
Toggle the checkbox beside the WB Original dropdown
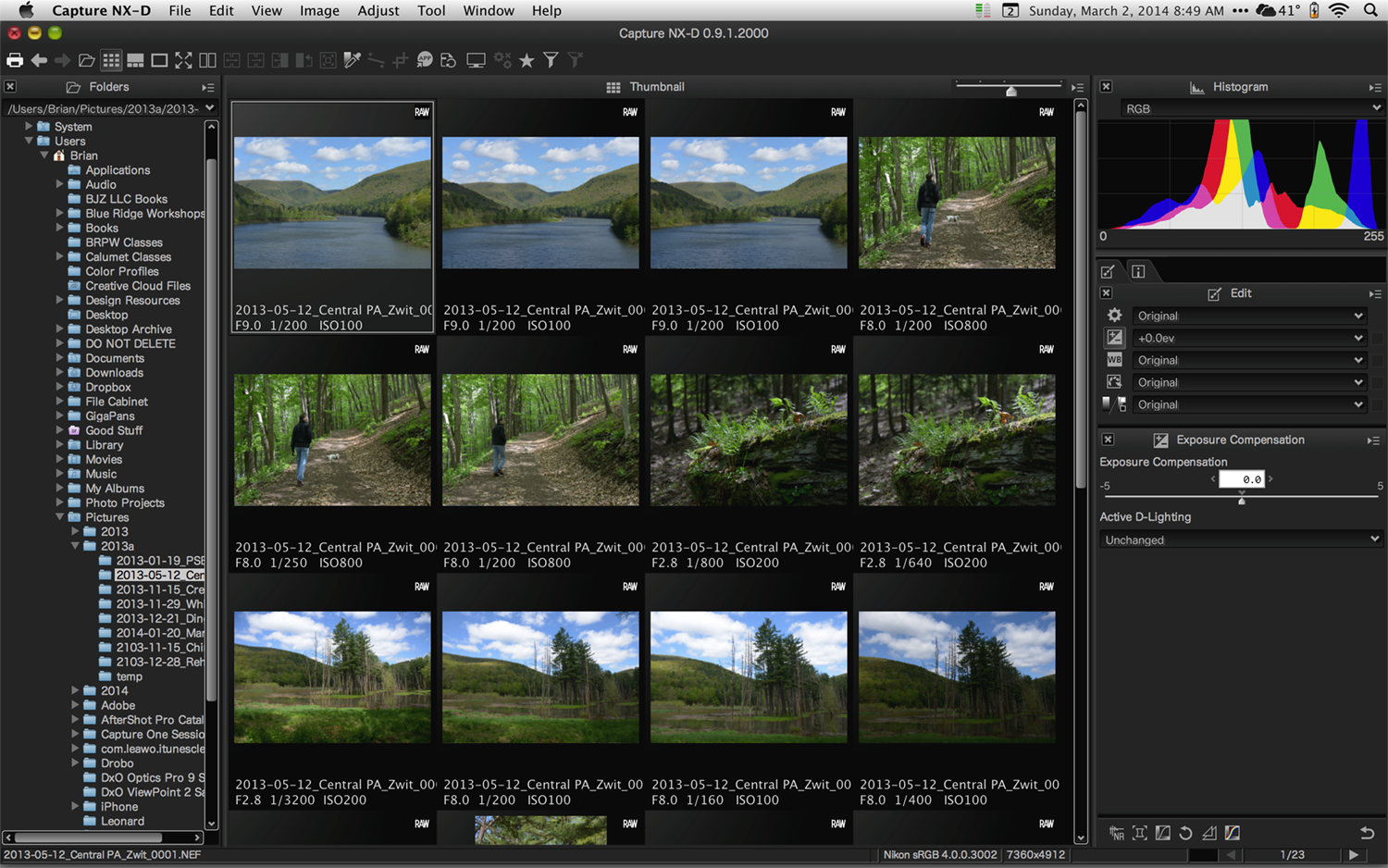pos(1378,360)
